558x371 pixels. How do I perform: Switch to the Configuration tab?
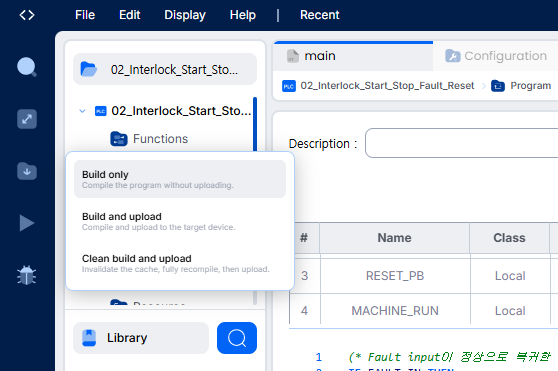[496, 56]
